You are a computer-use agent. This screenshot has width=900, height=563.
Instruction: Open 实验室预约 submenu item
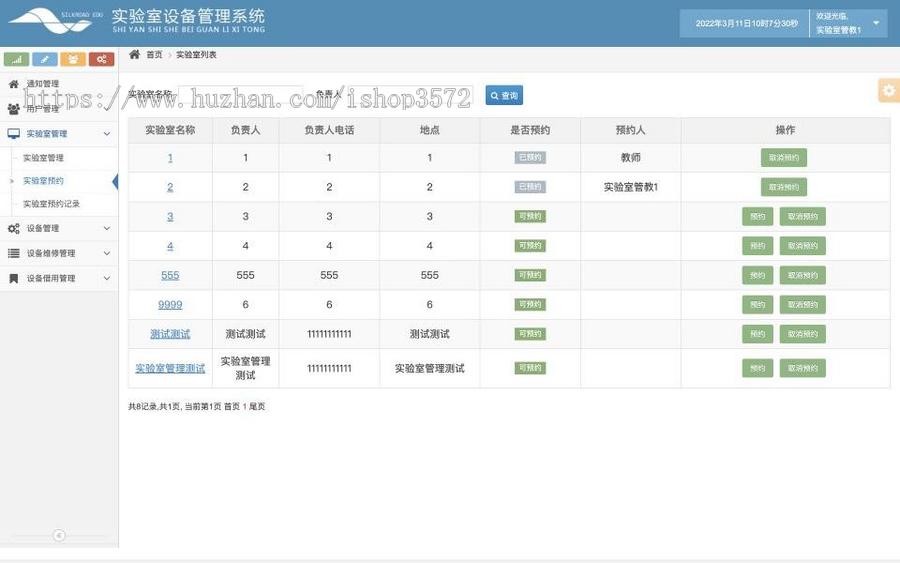point(43,181)
